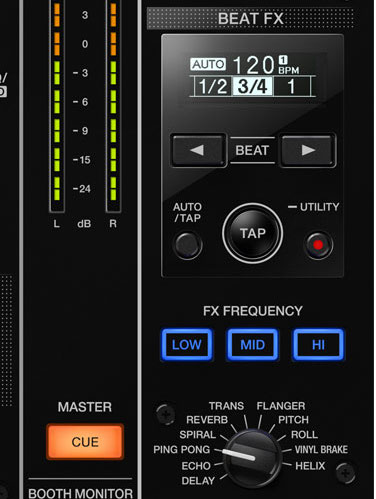Click the screw icon beside HELIX label

(x=345, y=473)
